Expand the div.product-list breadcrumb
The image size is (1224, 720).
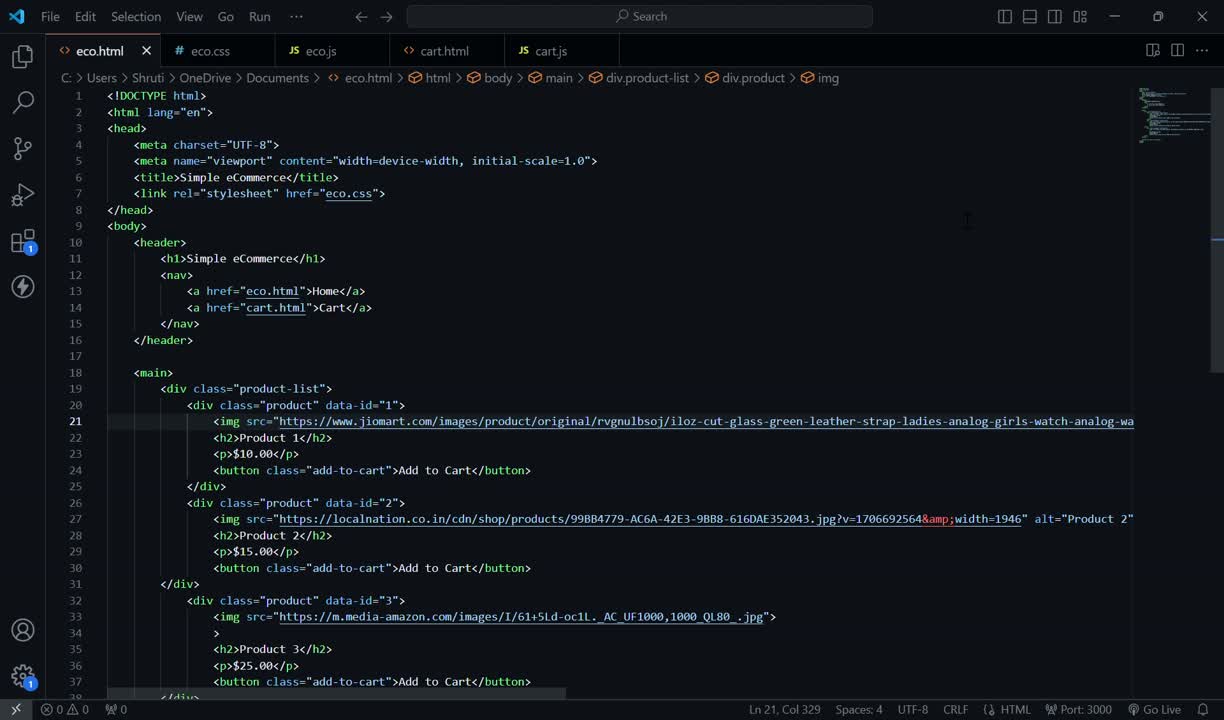646,78
